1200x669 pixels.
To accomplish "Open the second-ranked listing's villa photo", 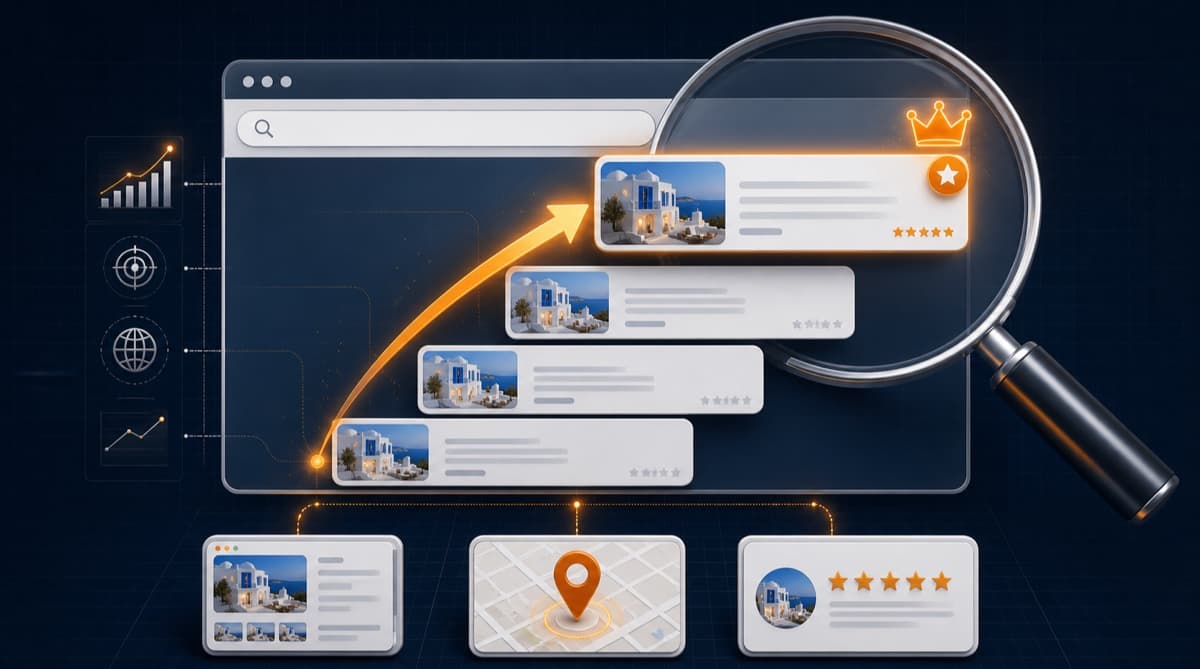I will click(559, 301).
